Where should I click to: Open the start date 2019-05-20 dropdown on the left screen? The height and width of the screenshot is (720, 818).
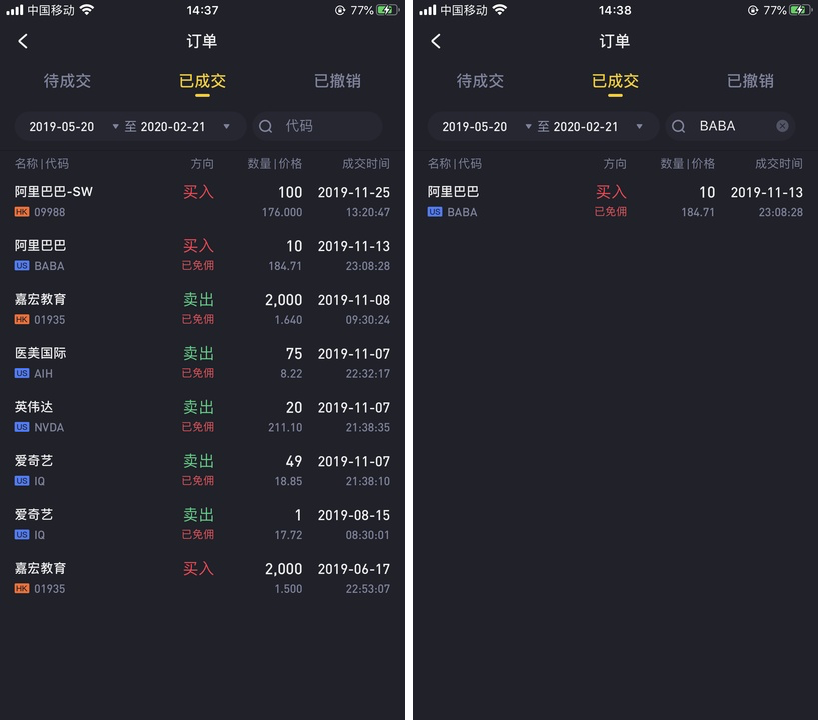tap(116, 126)
